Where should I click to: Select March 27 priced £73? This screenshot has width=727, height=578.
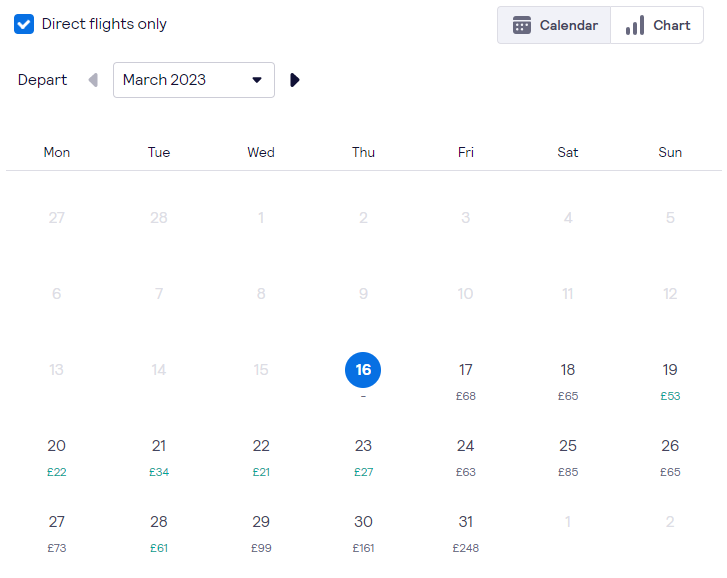point(57,533)
